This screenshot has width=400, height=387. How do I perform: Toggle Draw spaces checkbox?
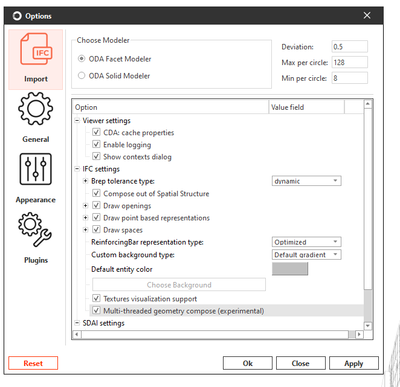(96, 230)
